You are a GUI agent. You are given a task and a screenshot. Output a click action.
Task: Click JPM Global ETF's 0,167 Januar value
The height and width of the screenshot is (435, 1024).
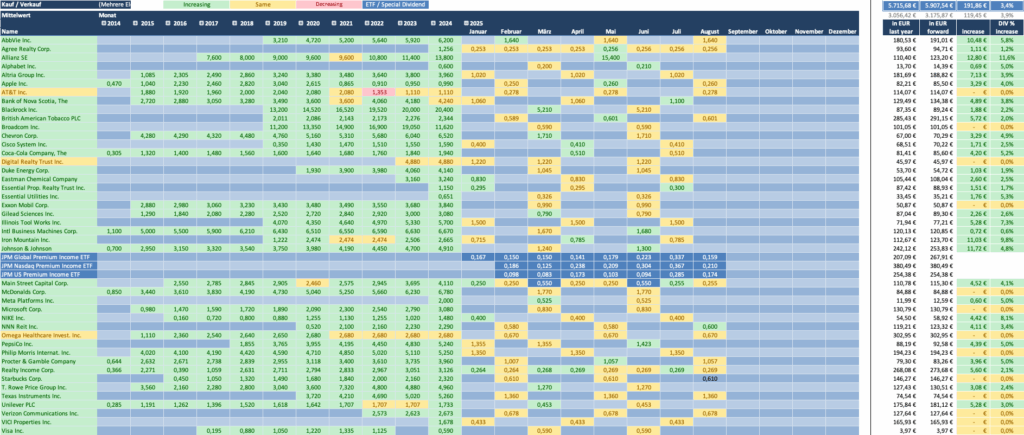(x=478, y=257)
